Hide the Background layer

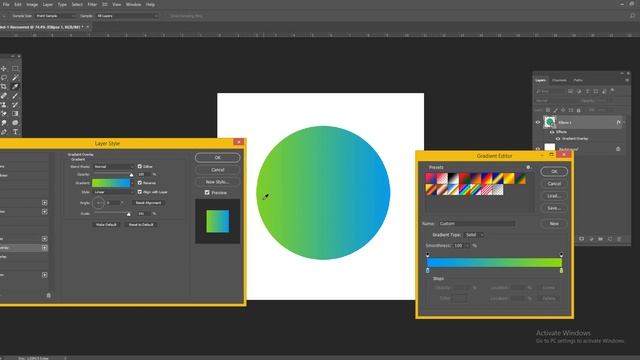(538, 149)
